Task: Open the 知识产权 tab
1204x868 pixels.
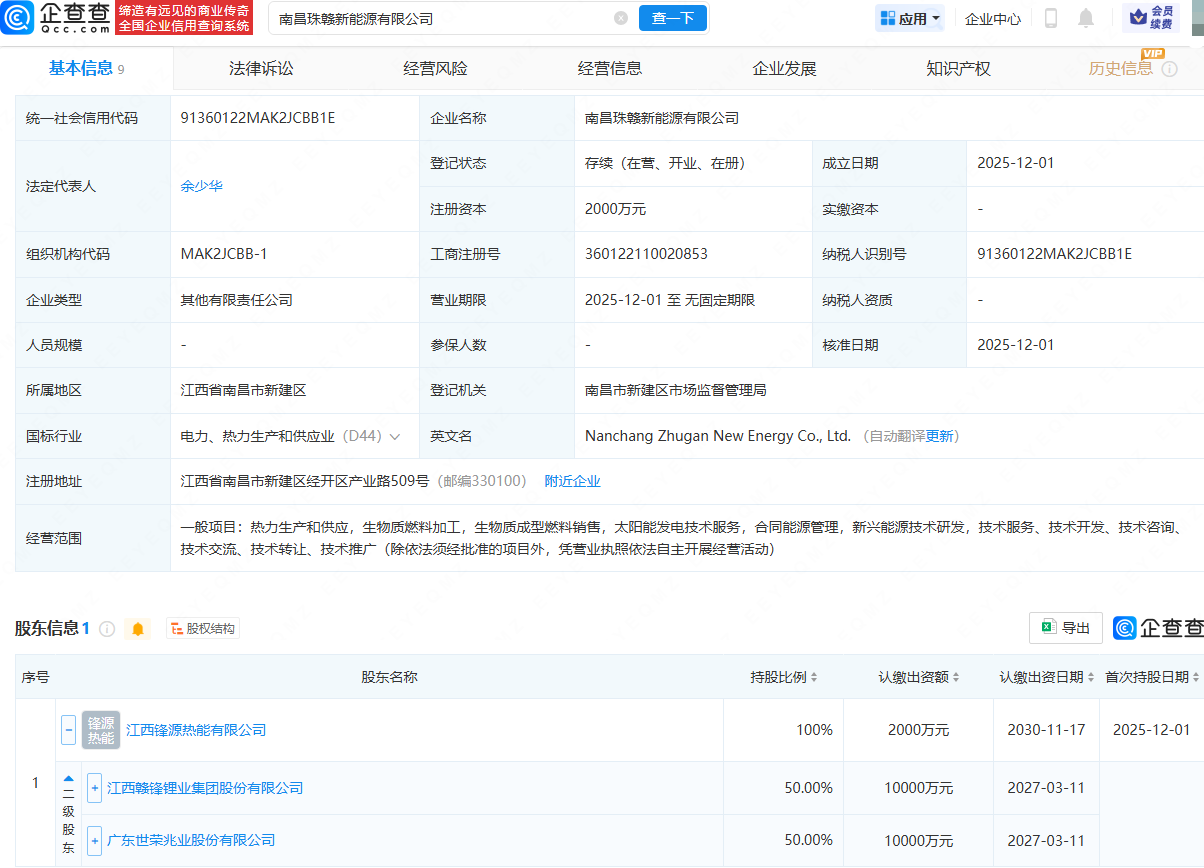Action: point(957,67)
